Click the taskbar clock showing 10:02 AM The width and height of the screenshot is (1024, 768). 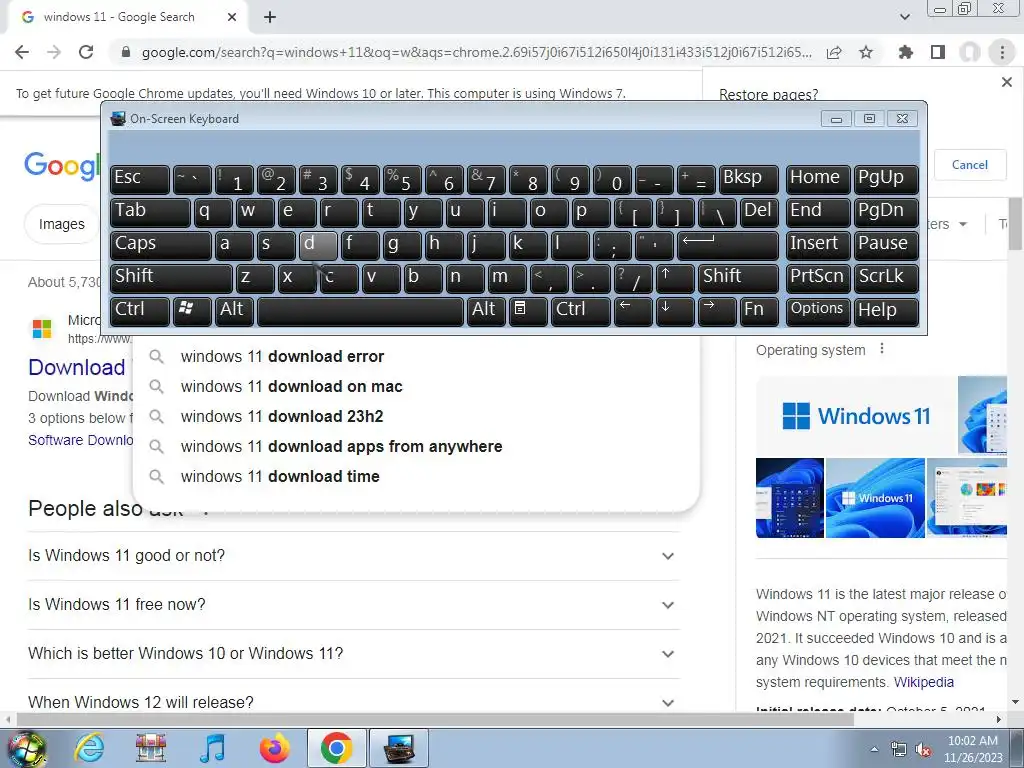click(972, 749)
